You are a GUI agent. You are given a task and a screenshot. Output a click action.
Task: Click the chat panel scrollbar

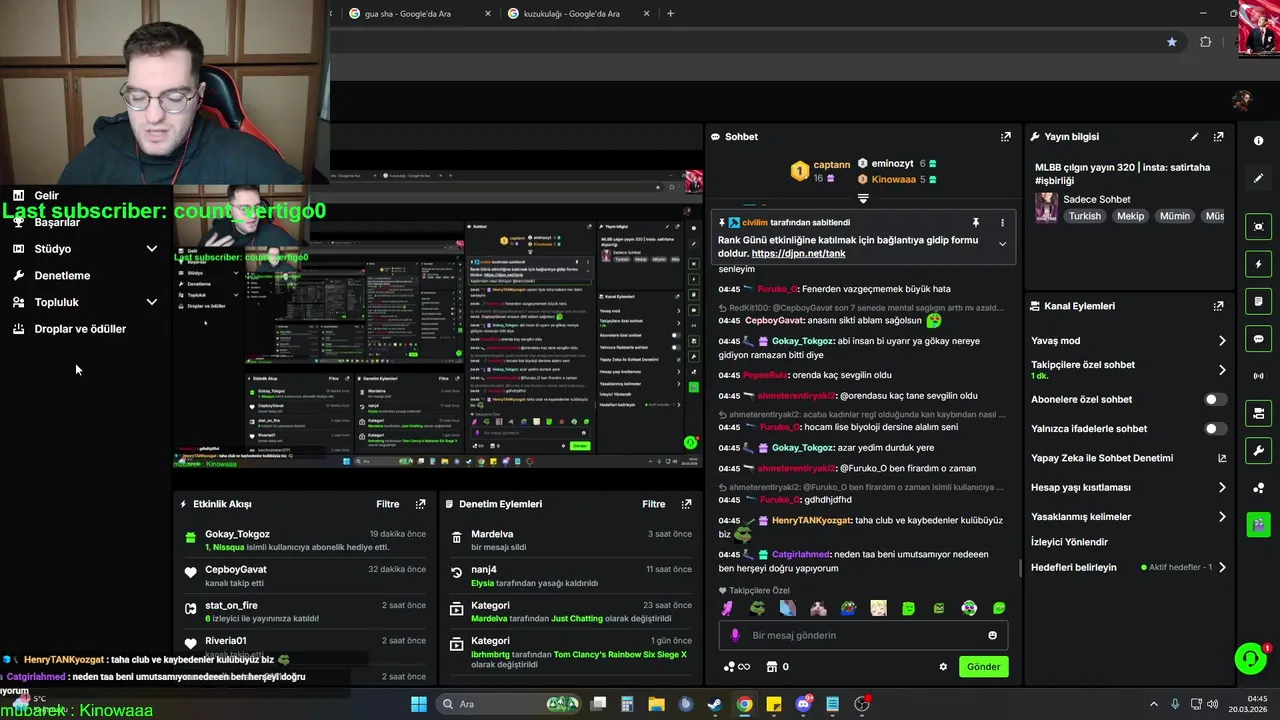pos(1019,567)
